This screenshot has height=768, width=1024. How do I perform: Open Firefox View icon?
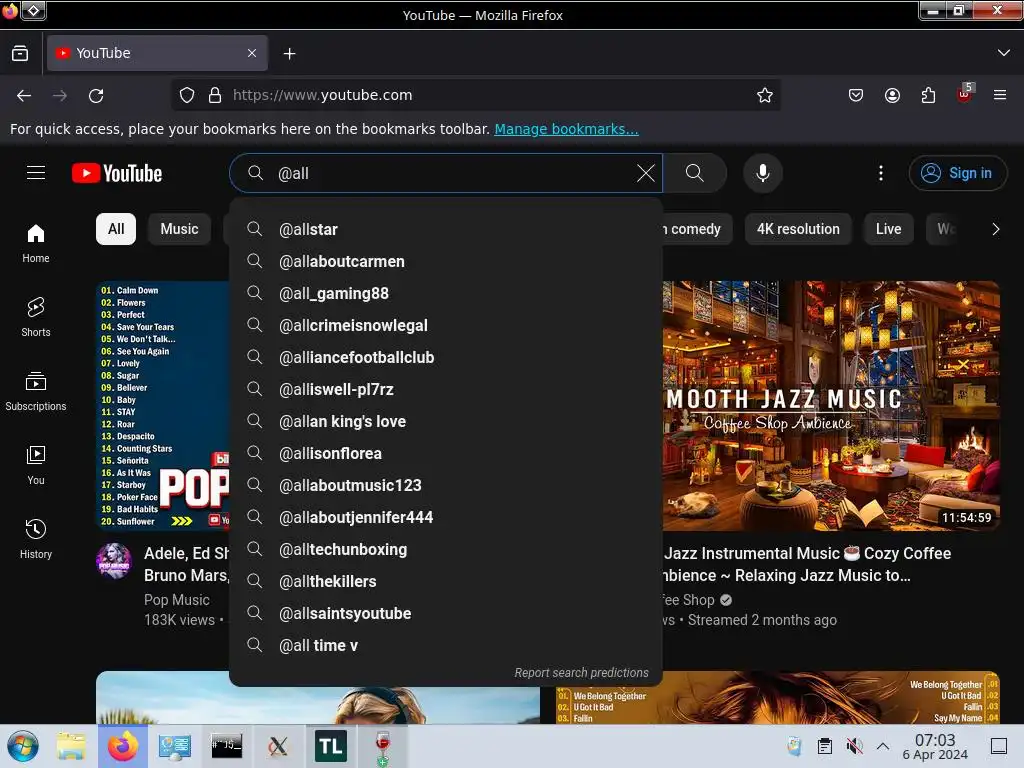[20, 53]
